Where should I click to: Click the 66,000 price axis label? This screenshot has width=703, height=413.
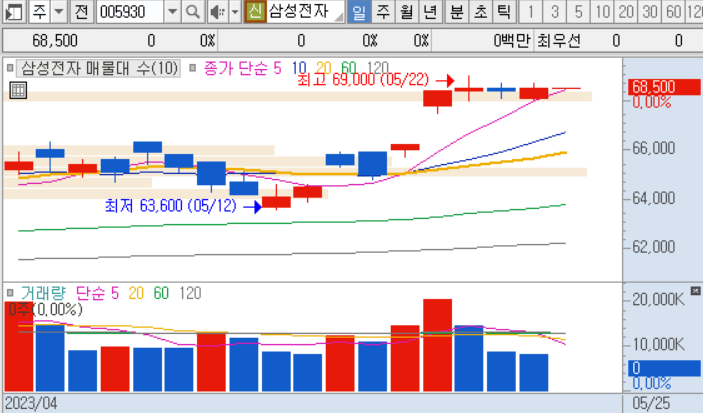pyautogui.click(x=653, y=148)
